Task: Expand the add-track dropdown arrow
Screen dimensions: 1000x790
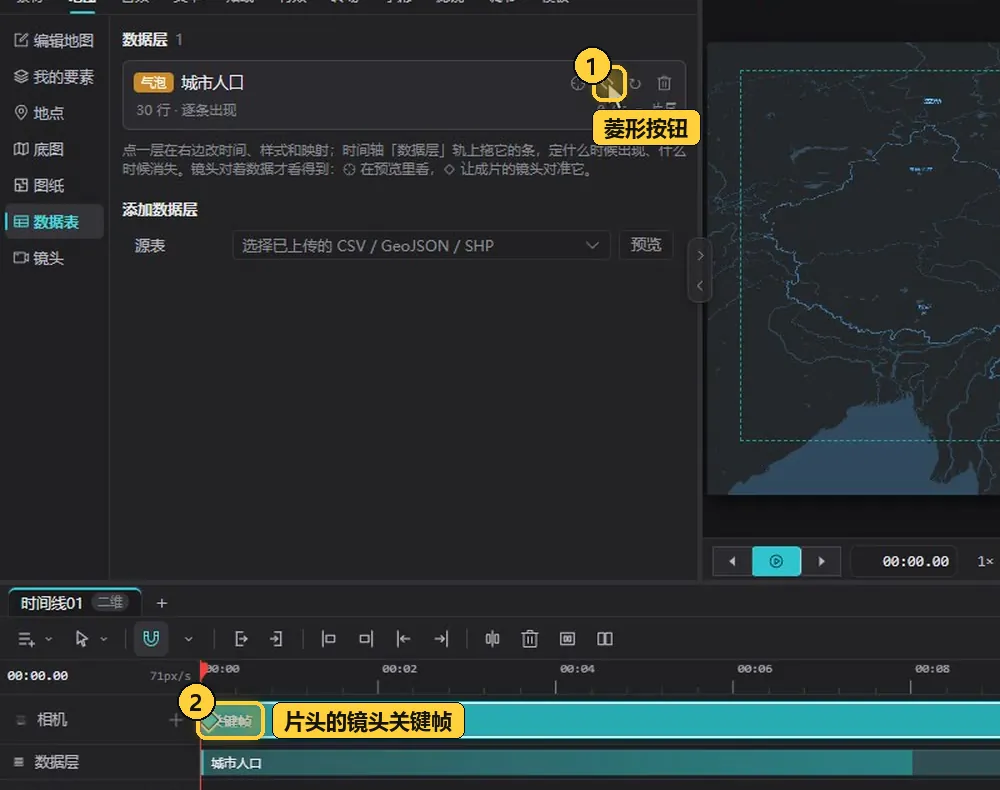Action: pyautogui.click(x=48, y=639)
